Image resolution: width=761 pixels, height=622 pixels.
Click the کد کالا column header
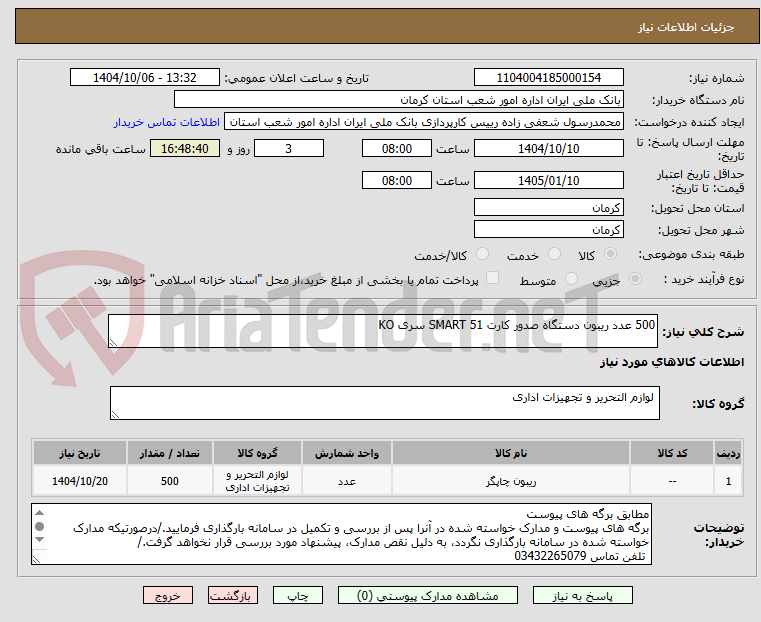pyautogui.click(x=672, y=453)
